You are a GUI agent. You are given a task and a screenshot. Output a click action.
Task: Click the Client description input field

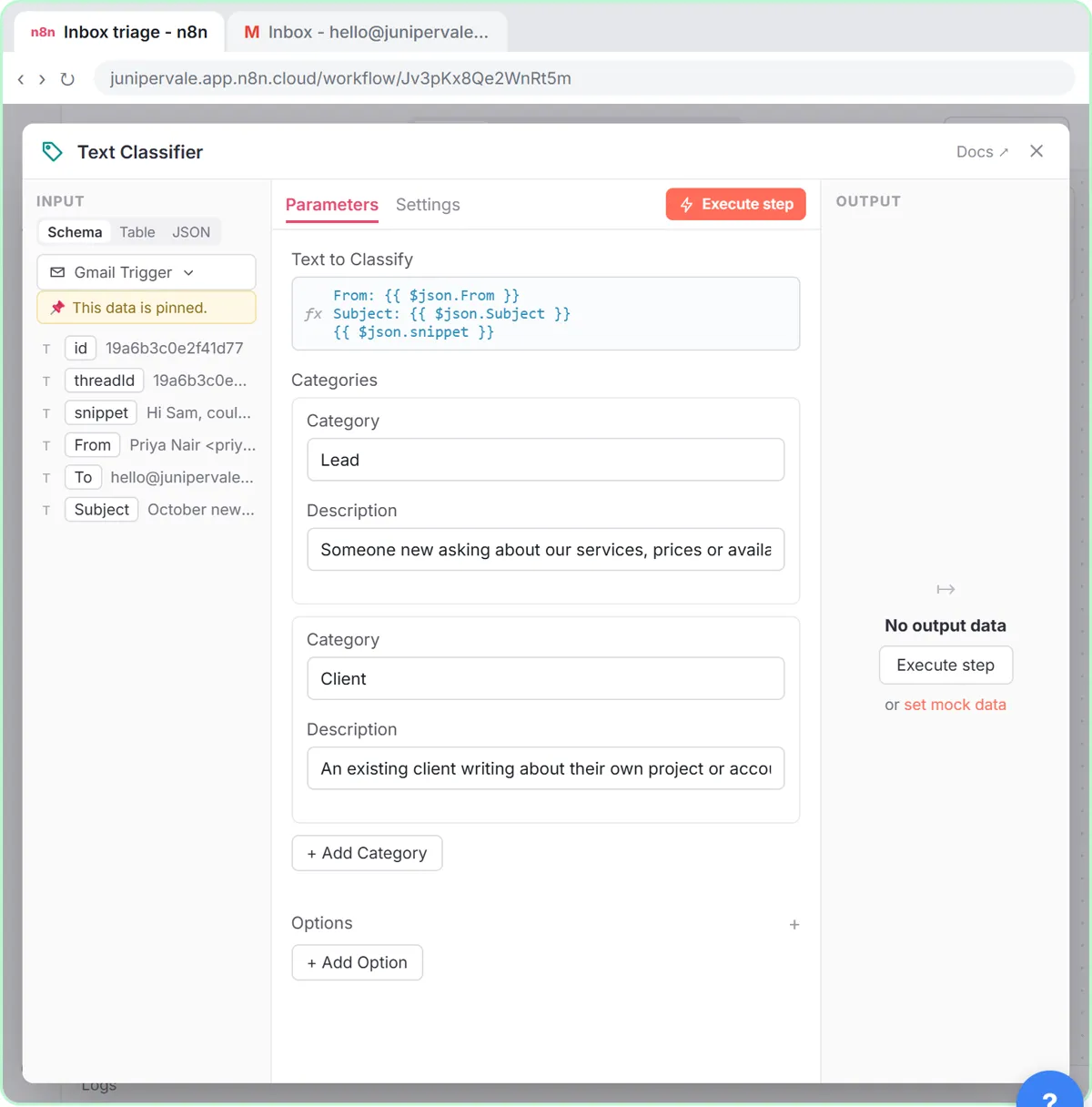pyautogui.click(x=546, y=768)
